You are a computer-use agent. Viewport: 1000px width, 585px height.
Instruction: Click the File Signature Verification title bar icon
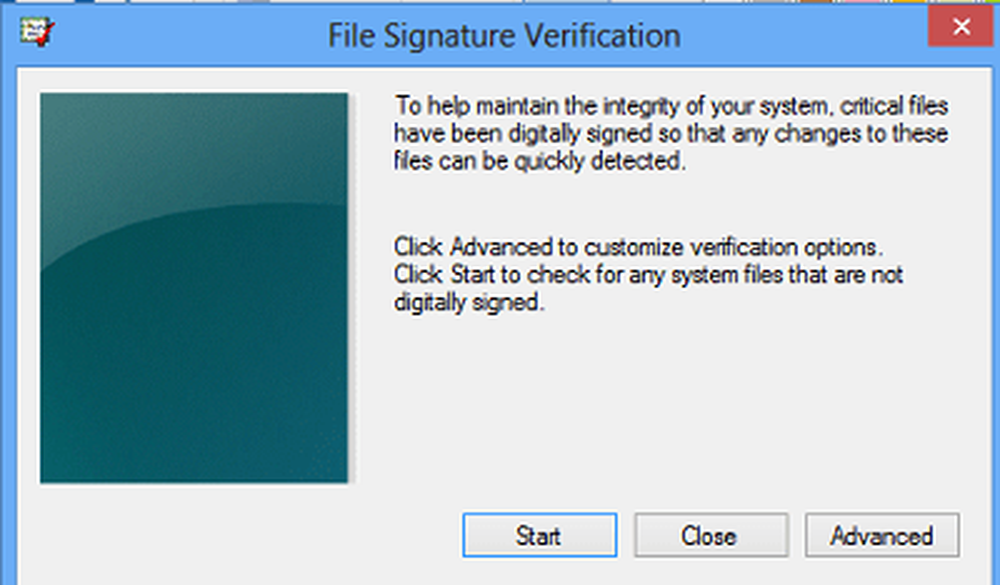pos(37,32)
